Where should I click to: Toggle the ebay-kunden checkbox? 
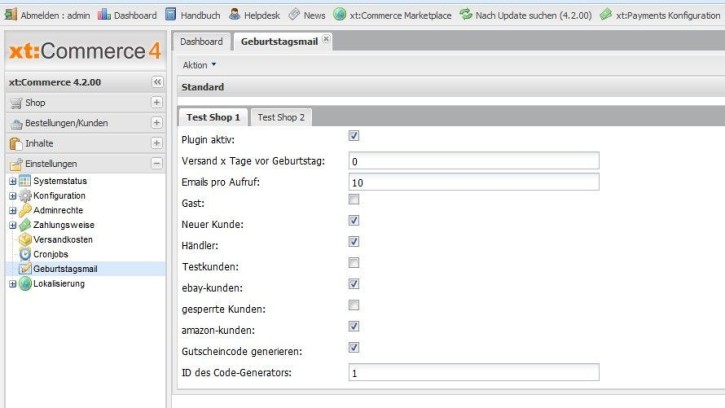[x=354, y=284]
